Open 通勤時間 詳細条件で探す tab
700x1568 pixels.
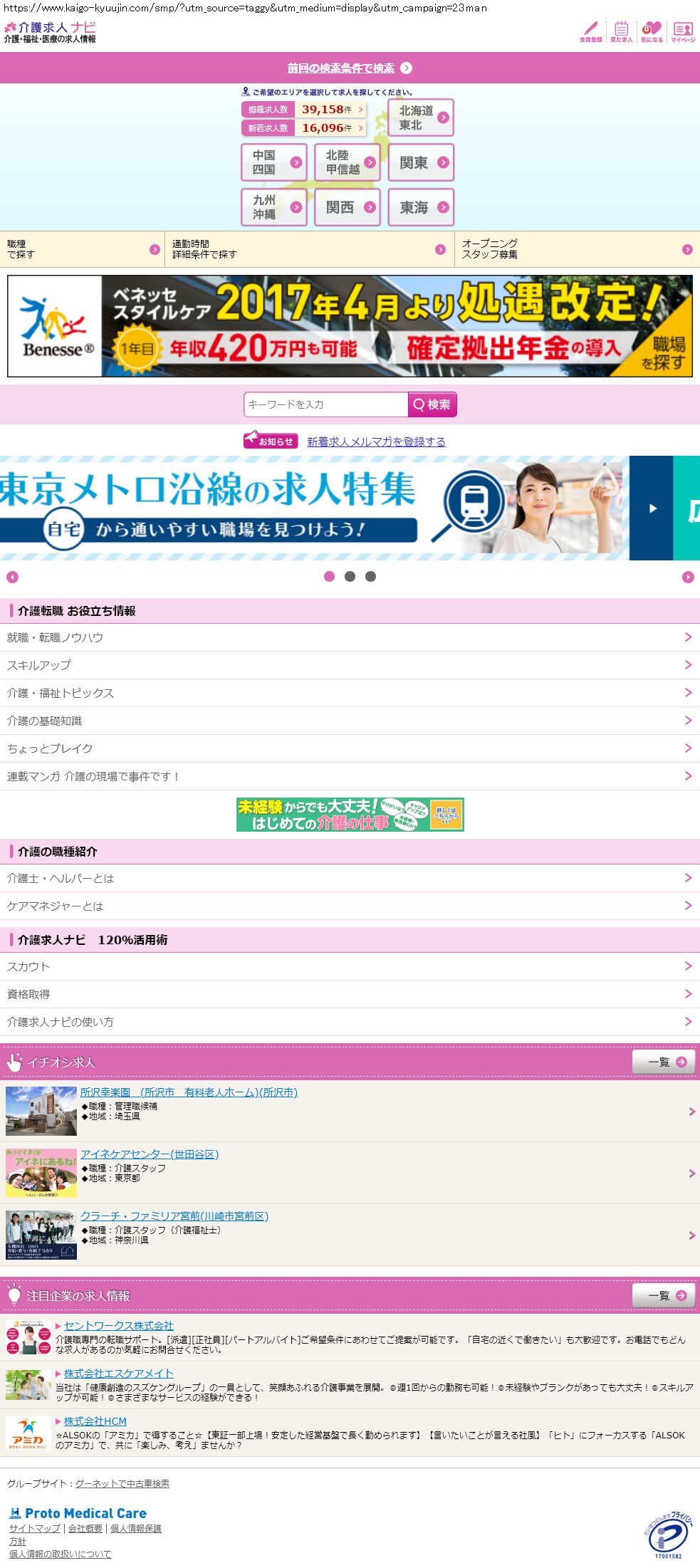310,249
